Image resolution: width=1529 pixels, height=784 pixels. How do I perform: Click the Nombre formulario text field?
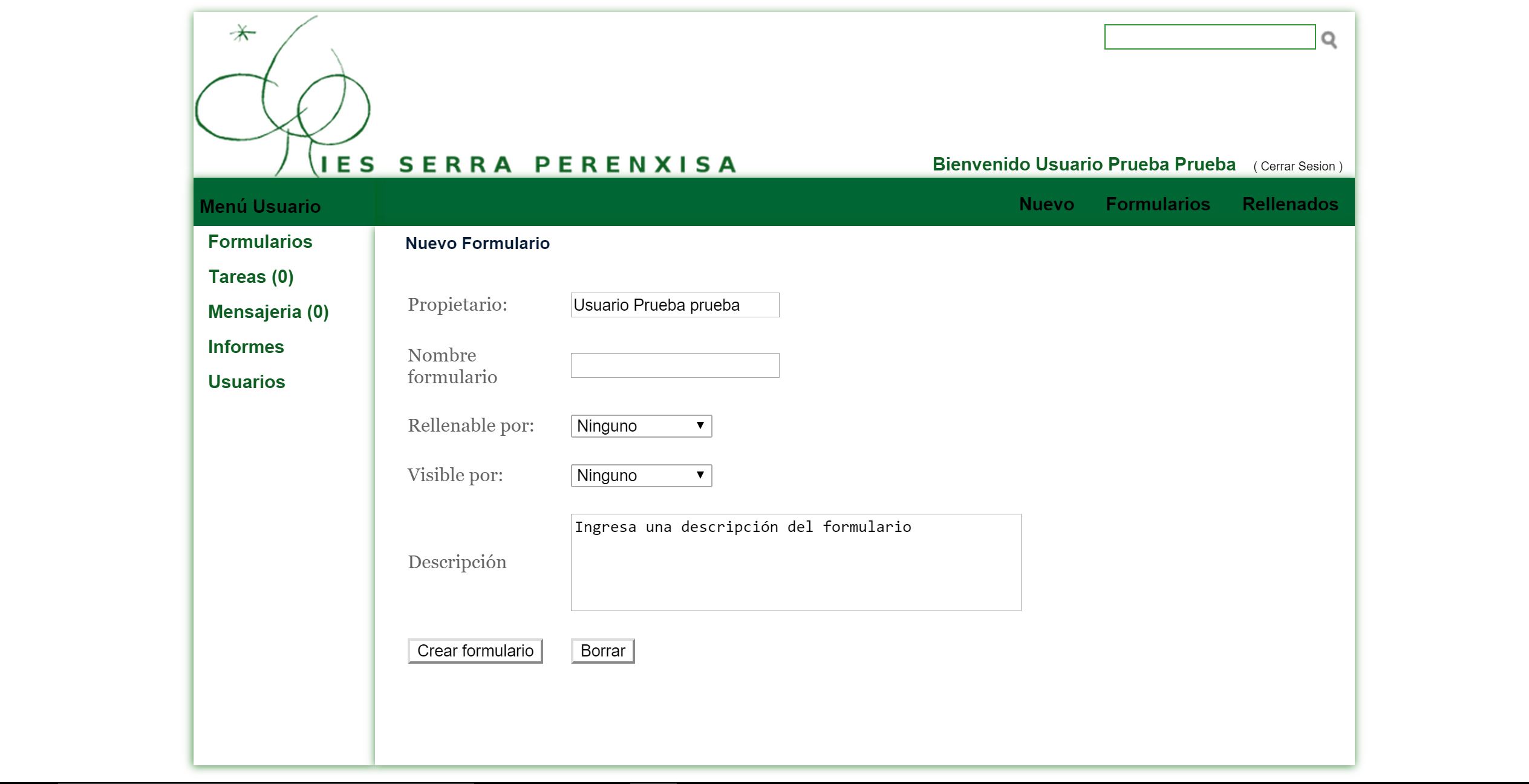[675, 366]
